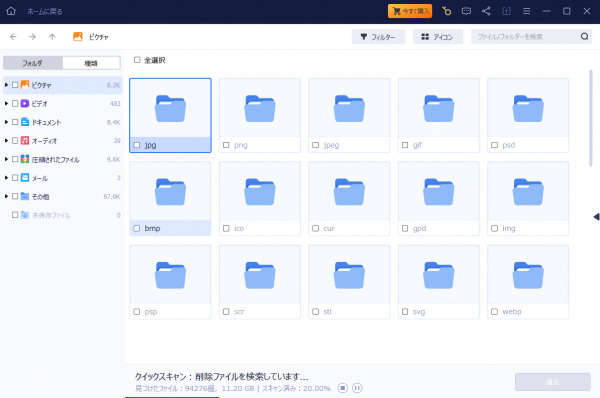Stop the scan with the stop button
Image resolution: width=600 pixels, height=398 pixels.
point(342,388)
